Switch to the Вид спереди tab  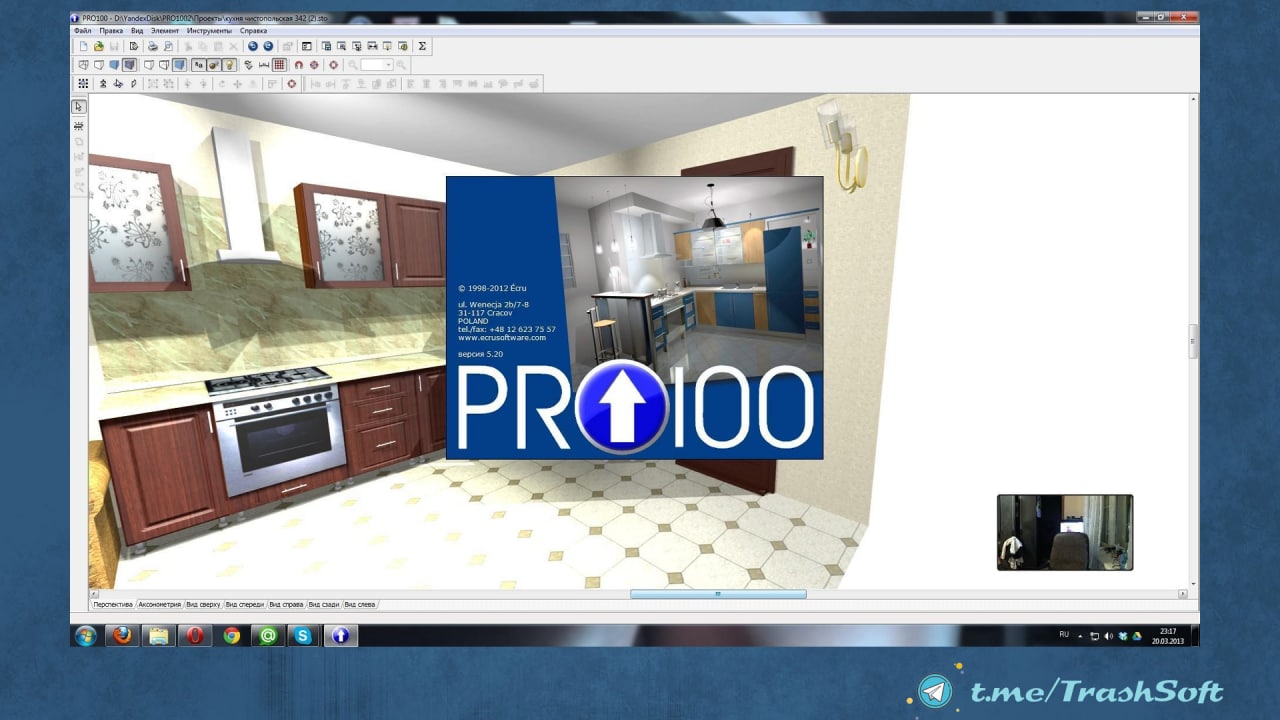[x=245, y=605]
